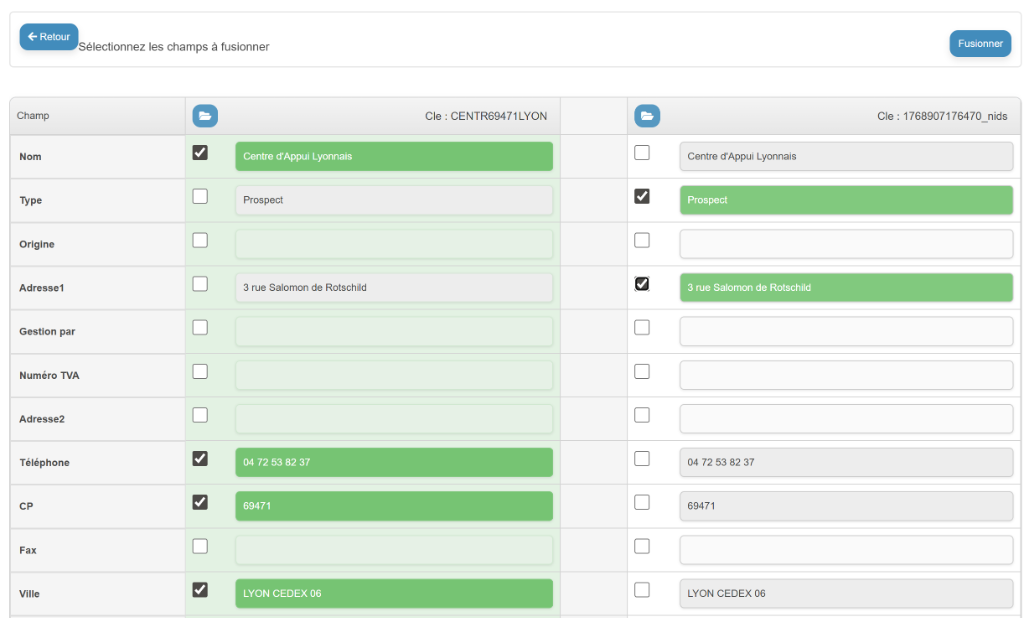
Task: Check the left Type checkbox
Action: click(x=200, y=197)
